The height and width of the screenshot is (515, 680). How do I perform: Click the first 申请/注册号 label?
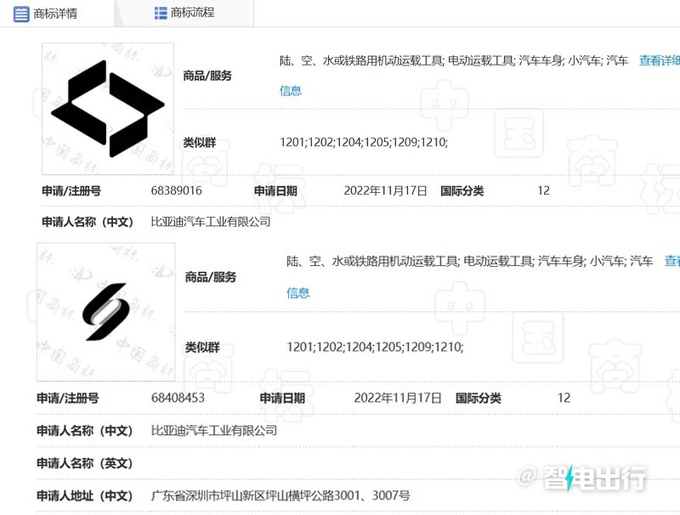coord(71,191)
